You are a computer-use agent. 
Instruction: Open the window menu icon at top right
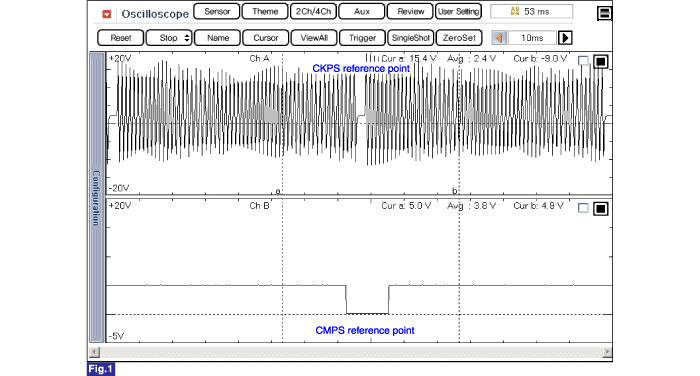(x=604, y=13)
